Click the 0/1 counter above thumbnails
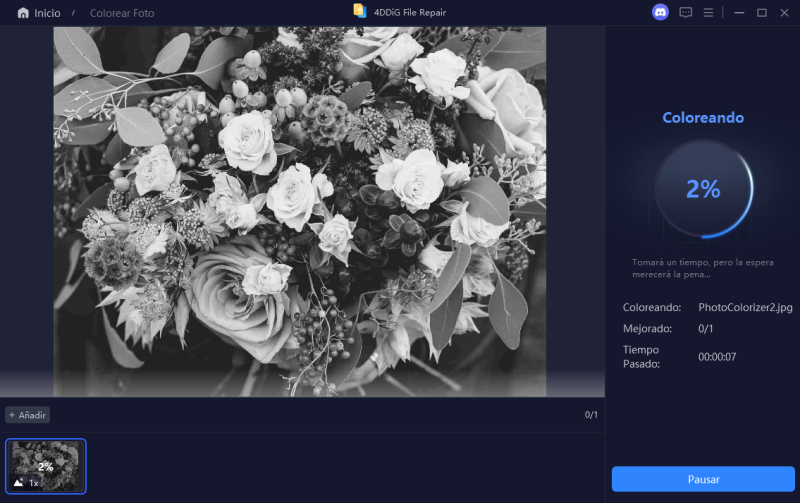Screen dimensions: 800x503 (591, 415)
